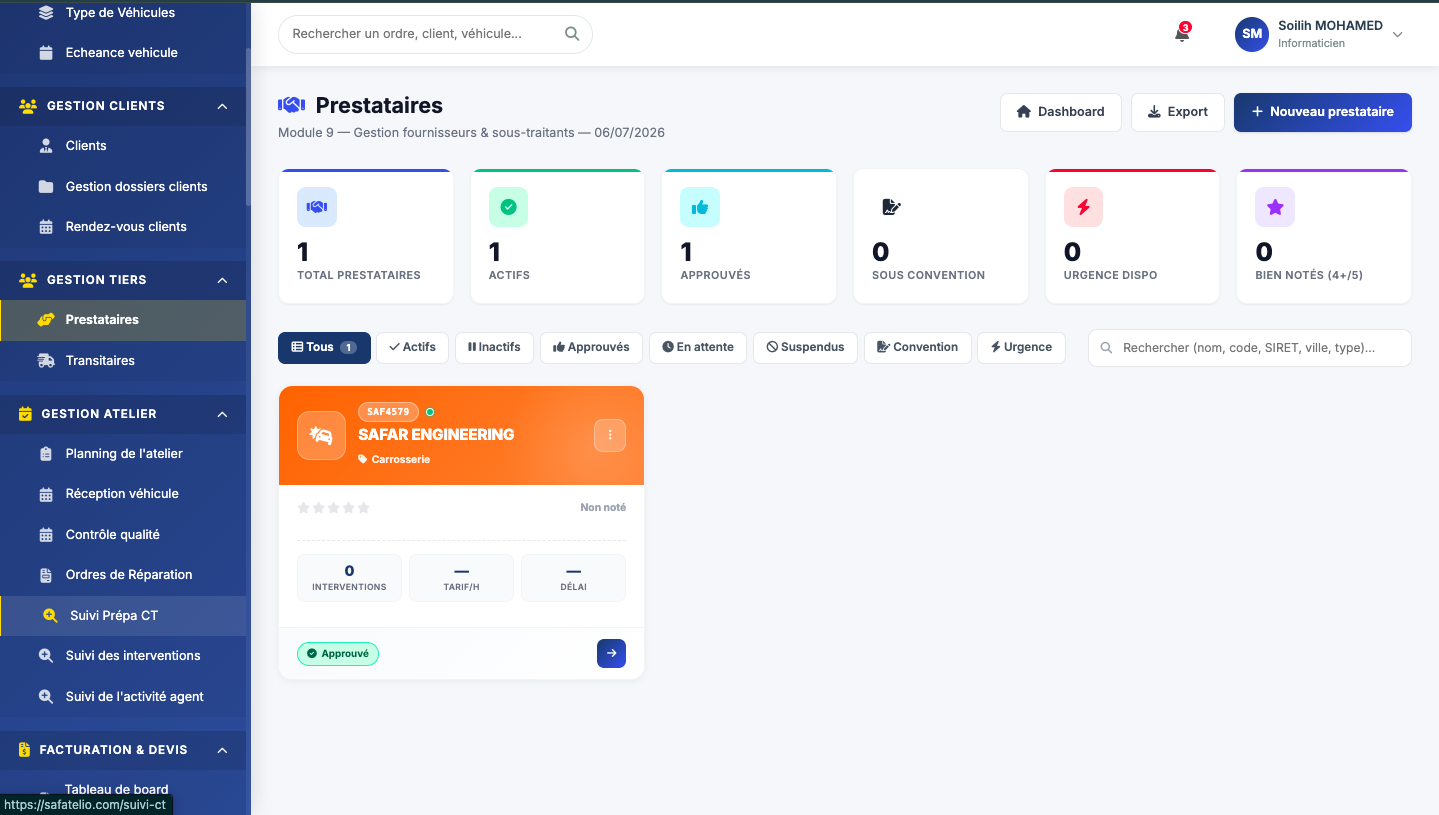Screen dimensions: 1439x815
Task: Click the Prestataires handshake icon beside page title
Action: point(291,105)
